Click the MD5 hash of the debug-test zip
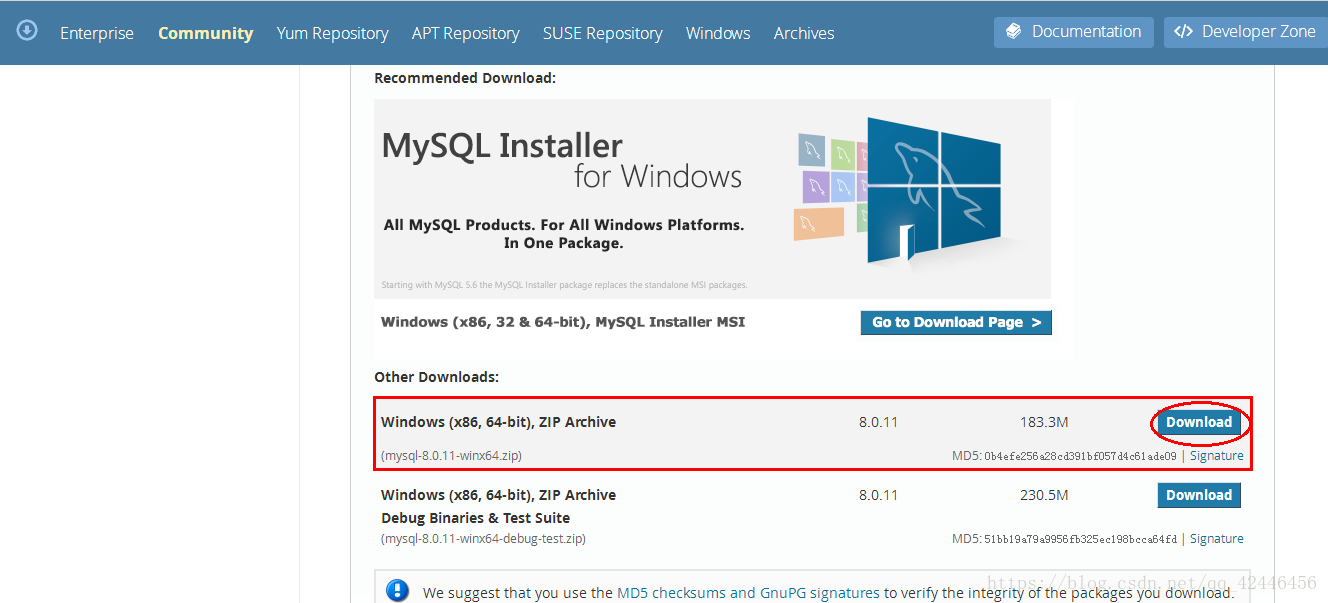Image resolution: width=1328 pixels, height=603 pixels. pos(1081,539)
